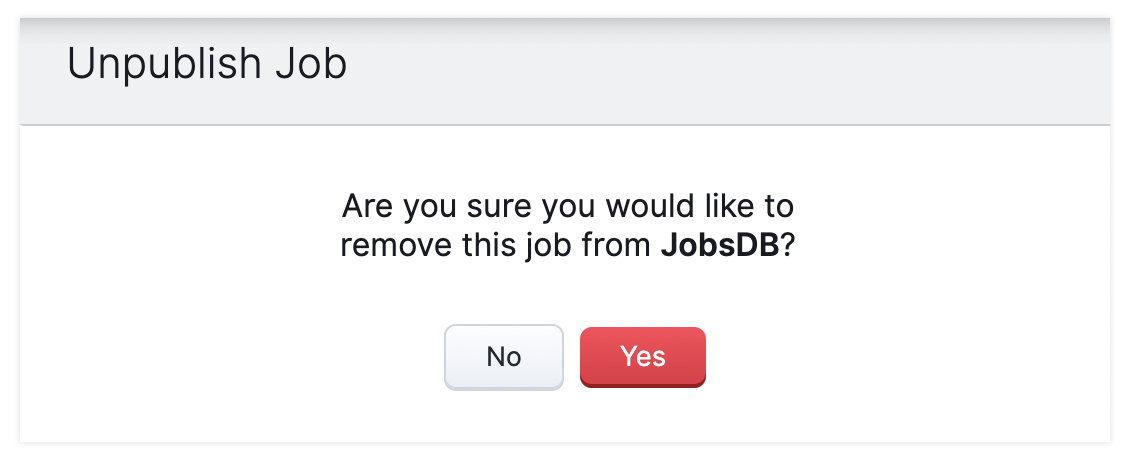The width and height of the screenshot is (1130, 460).
Task: Click the Unpublish Job dialog title
Action: tap(207, 65)
